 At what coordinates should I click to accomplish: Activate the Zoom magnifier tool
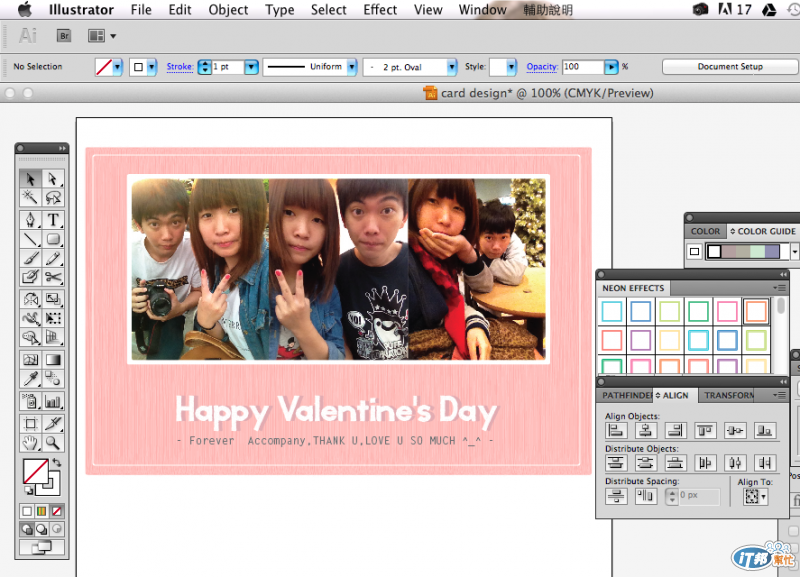tap(53, 443)
